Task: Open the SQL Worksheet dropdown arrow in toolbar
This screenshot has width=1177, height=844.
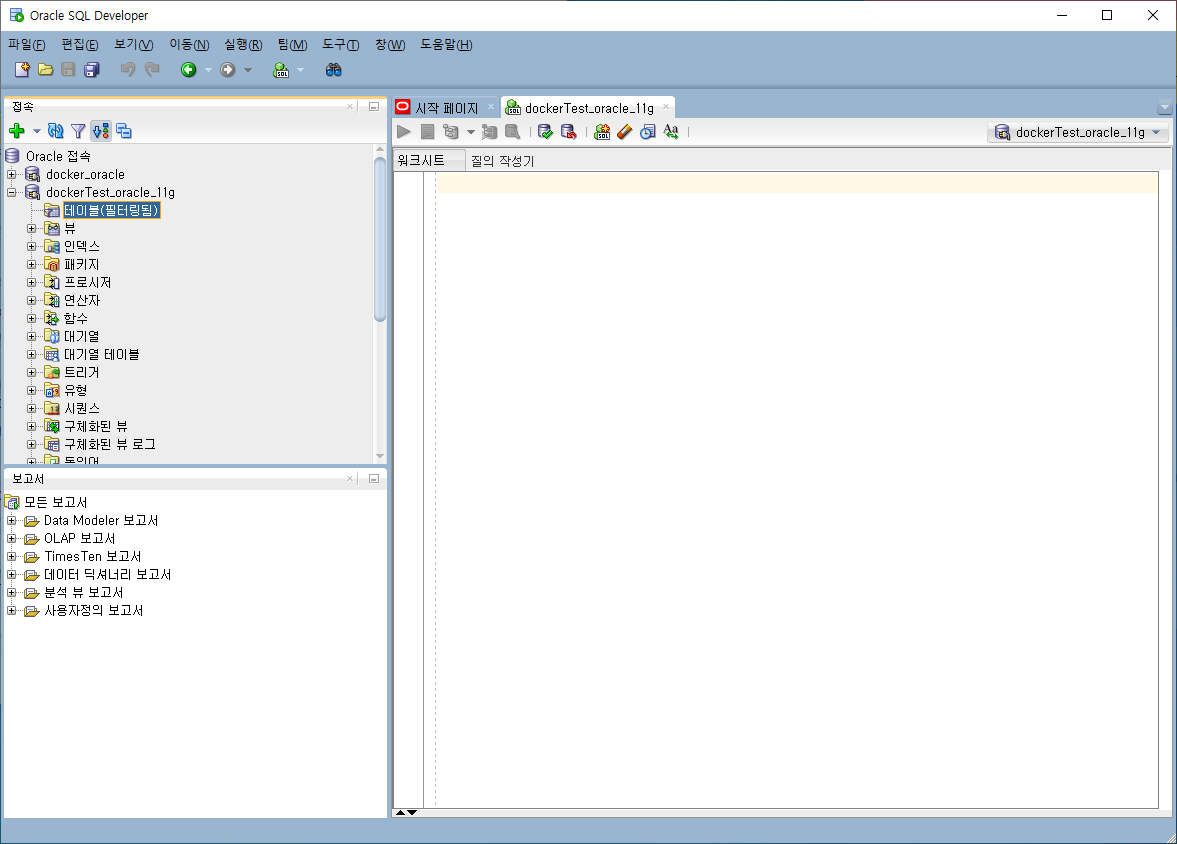Action: (x=300, y=70)
